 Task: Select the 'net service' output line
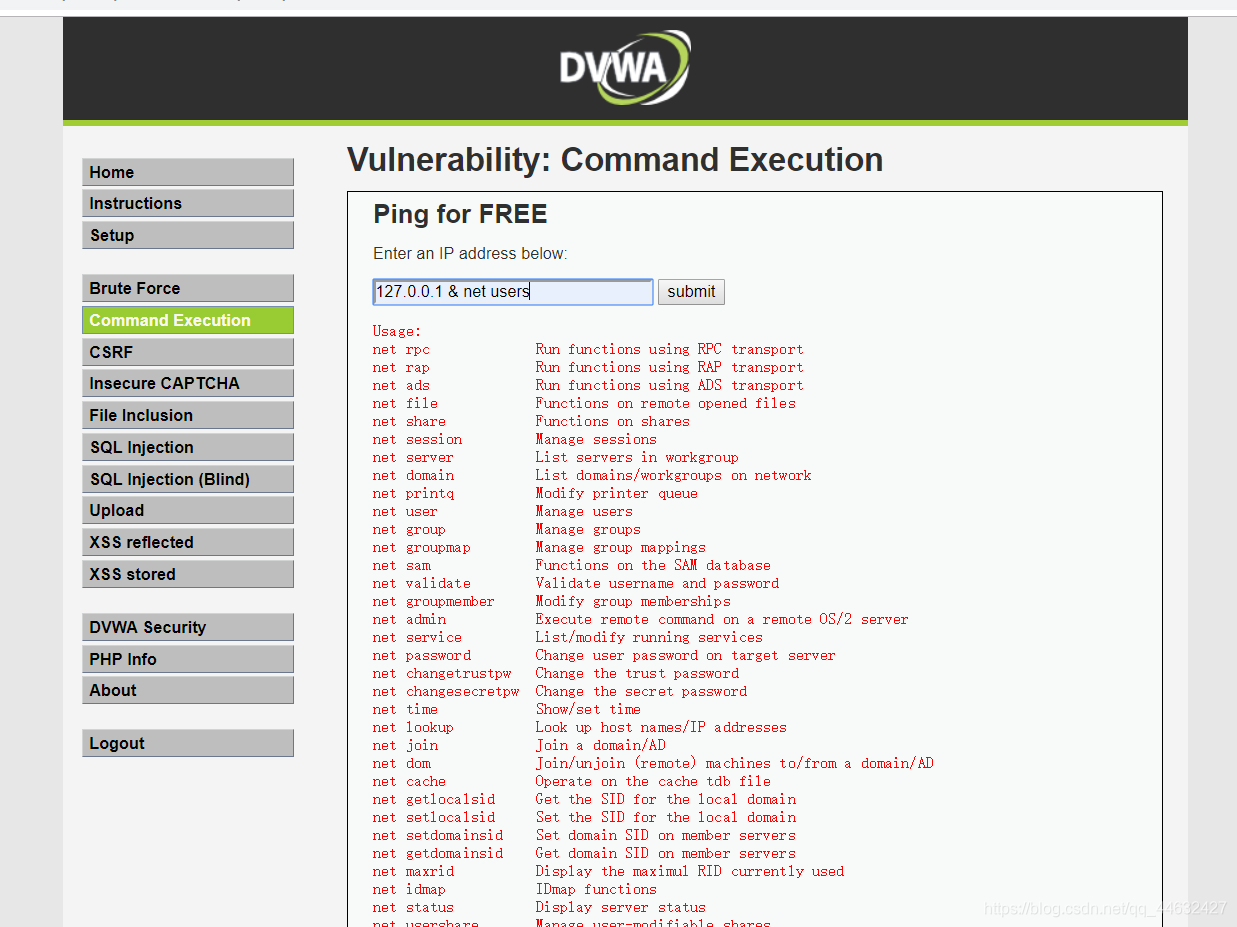(x=567, y=637)
